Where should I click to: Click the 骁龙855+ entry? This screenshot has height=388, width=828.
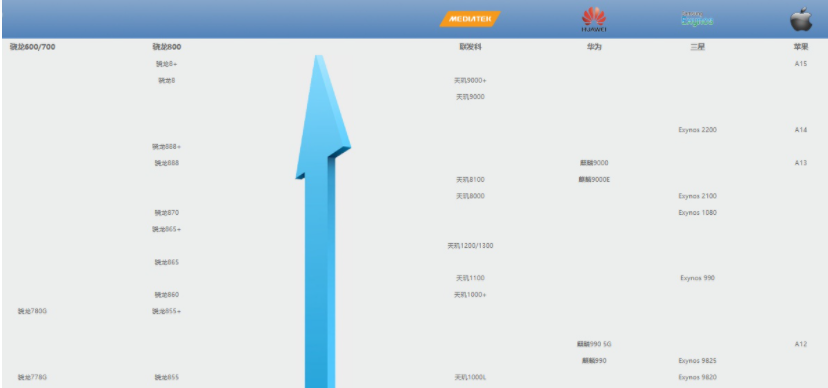167,311
